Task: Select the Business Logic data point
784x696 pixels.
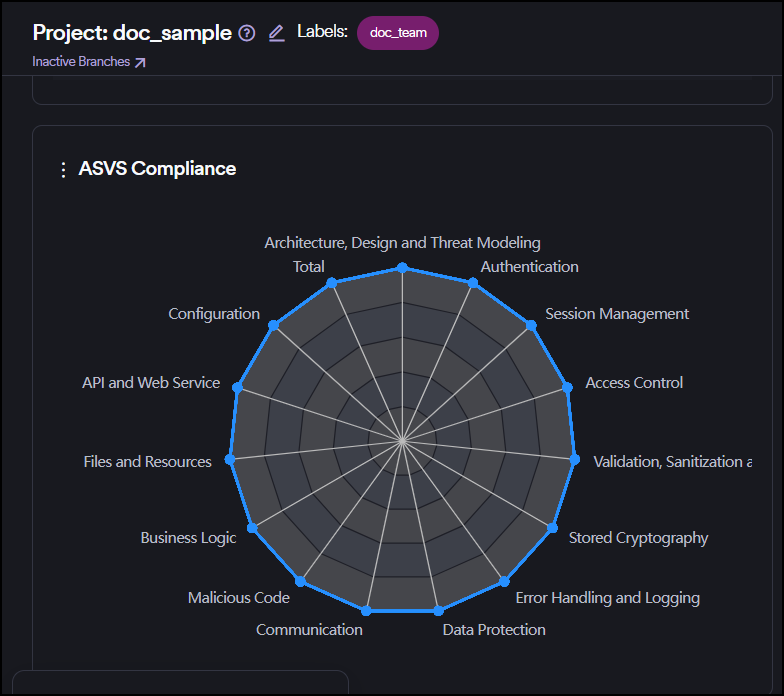Action: pos(252,527)
